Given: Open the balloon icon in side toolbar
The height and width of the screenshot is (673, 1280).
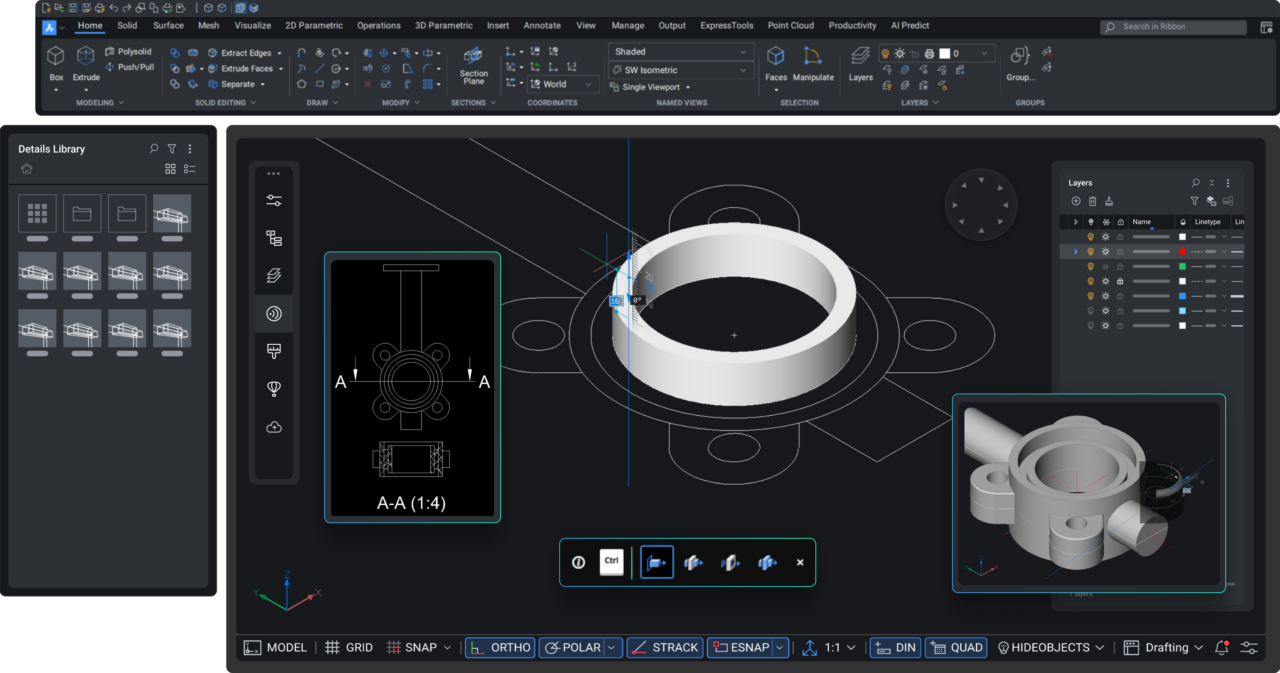Looking at the screenshot, I should click(x=274, y=388).
